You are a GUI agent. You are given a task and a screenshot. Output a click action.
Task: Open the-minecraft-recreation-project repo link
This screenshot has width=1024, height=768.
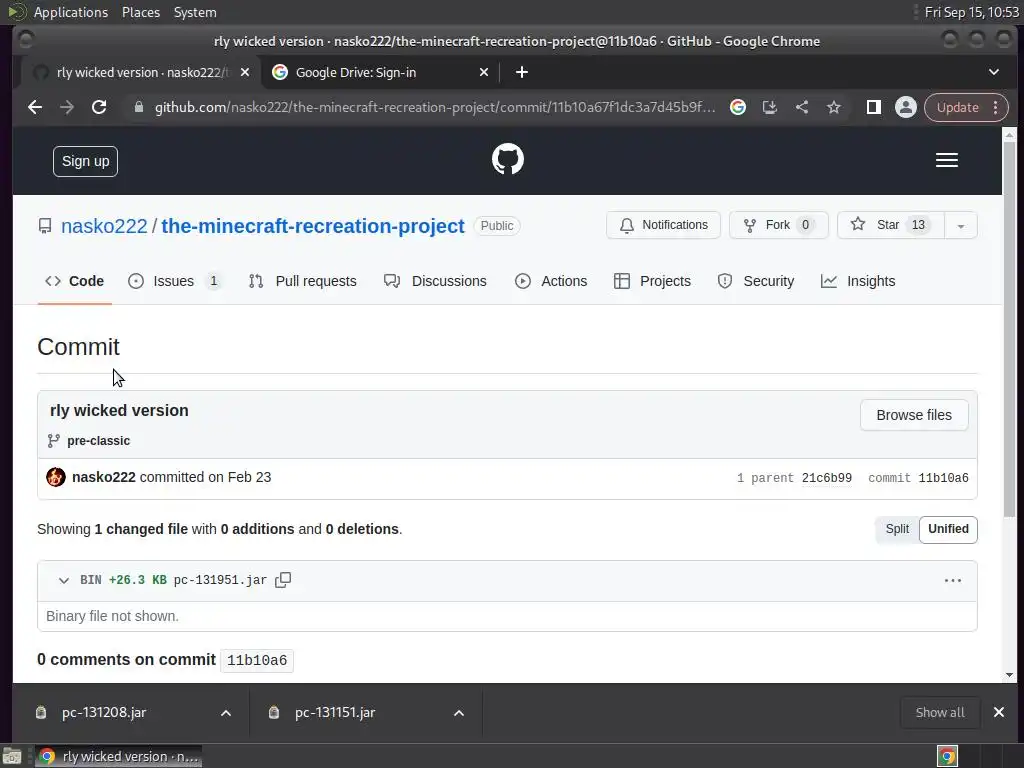tap(313, 226)
